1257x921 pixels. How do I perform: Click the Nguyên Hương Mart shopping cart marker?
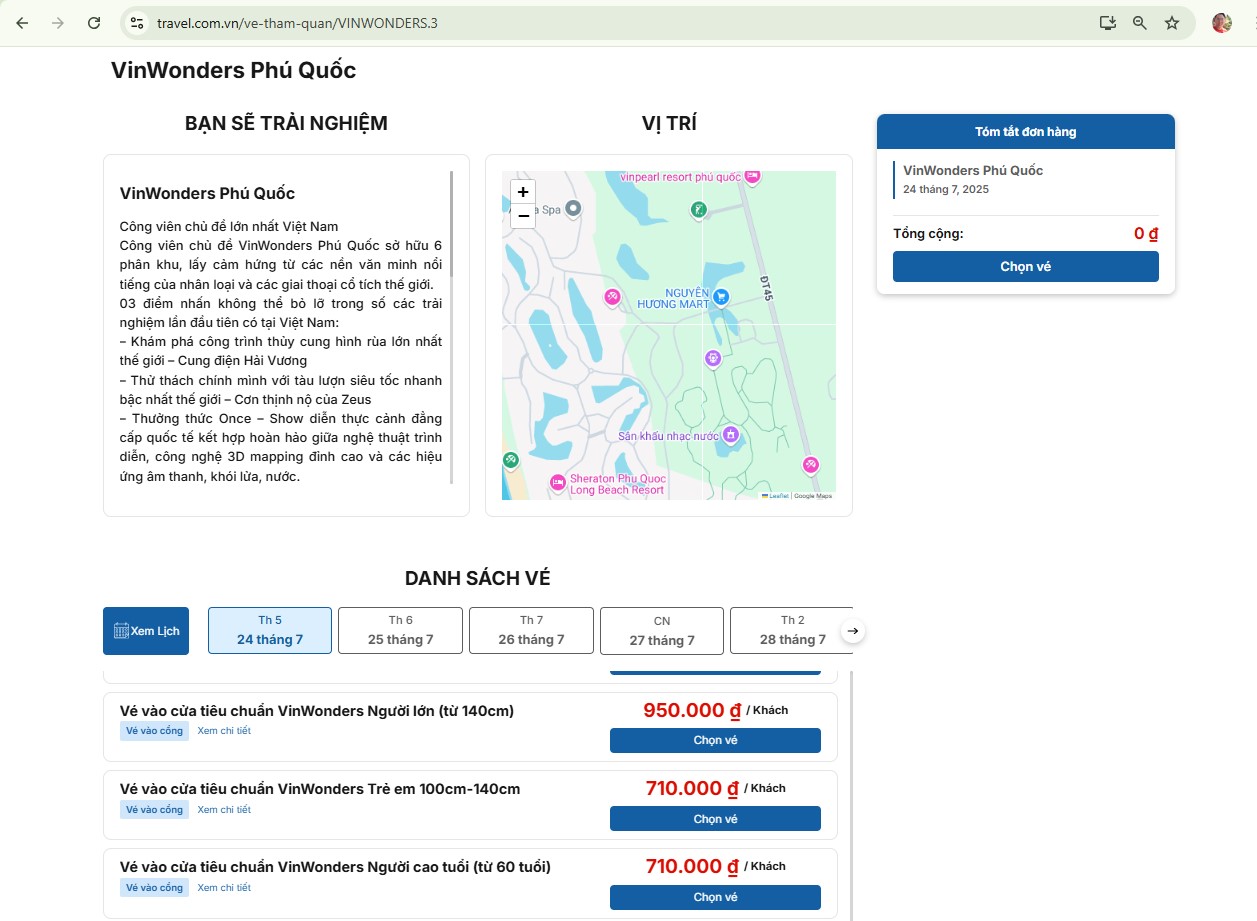[721, 297]
